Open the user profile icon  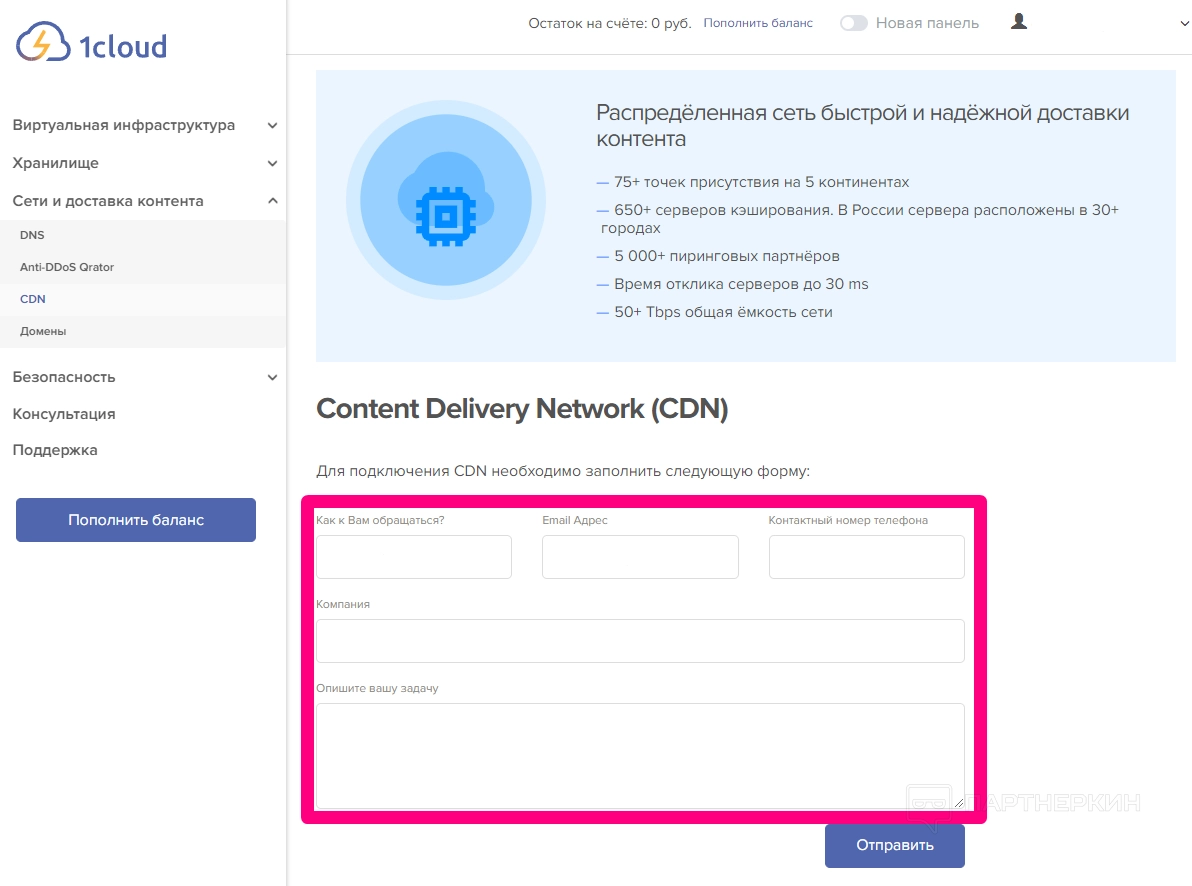coord(1019,21)
